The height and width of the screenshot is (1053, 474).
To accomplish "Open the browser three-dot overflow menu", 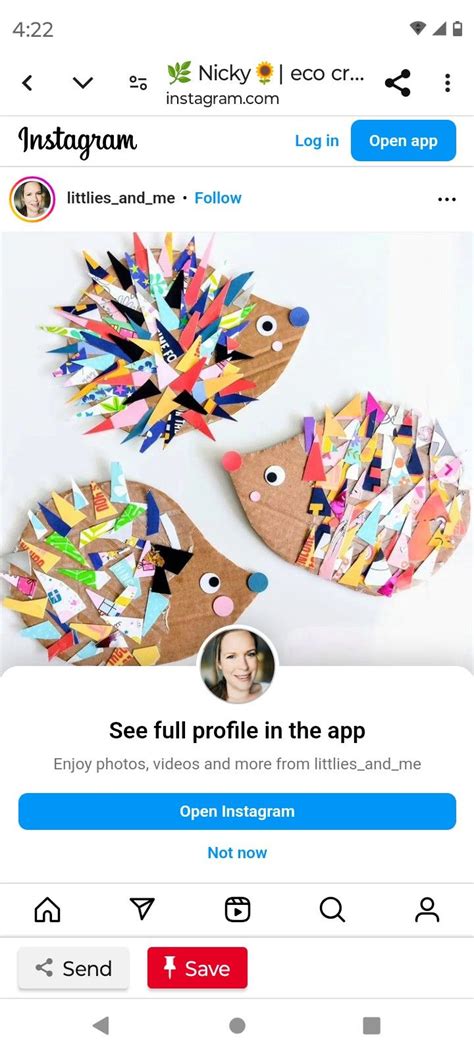I will (447, 83).
